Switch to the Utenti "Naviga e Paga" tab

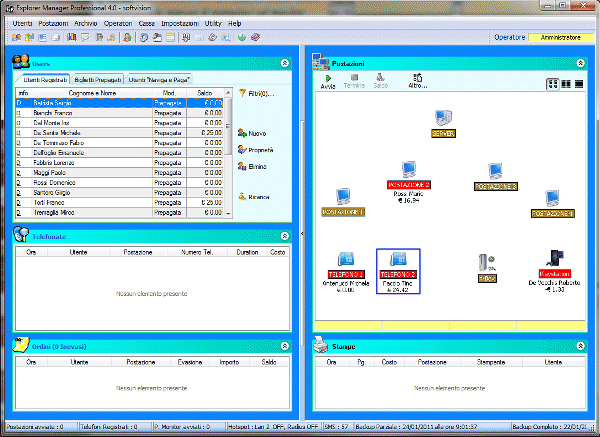(159, 80)
